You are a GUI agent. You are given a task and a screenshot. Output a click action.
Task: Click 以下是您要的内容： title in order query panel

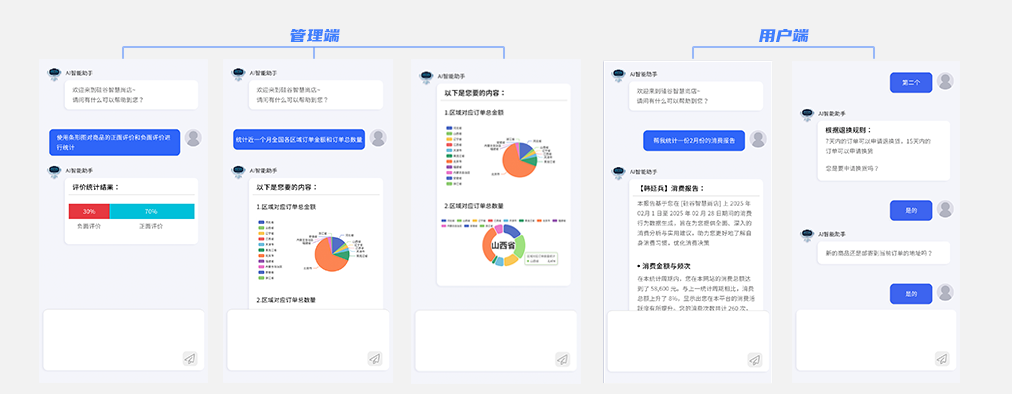pos(287,187)
